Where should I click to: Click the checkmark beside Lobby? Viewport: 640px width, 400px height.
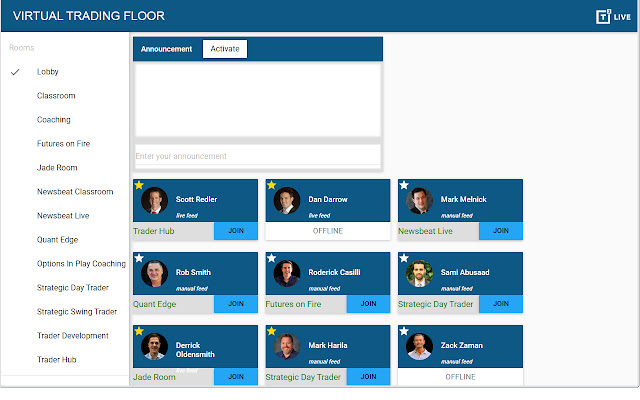(x=15, y=72)
